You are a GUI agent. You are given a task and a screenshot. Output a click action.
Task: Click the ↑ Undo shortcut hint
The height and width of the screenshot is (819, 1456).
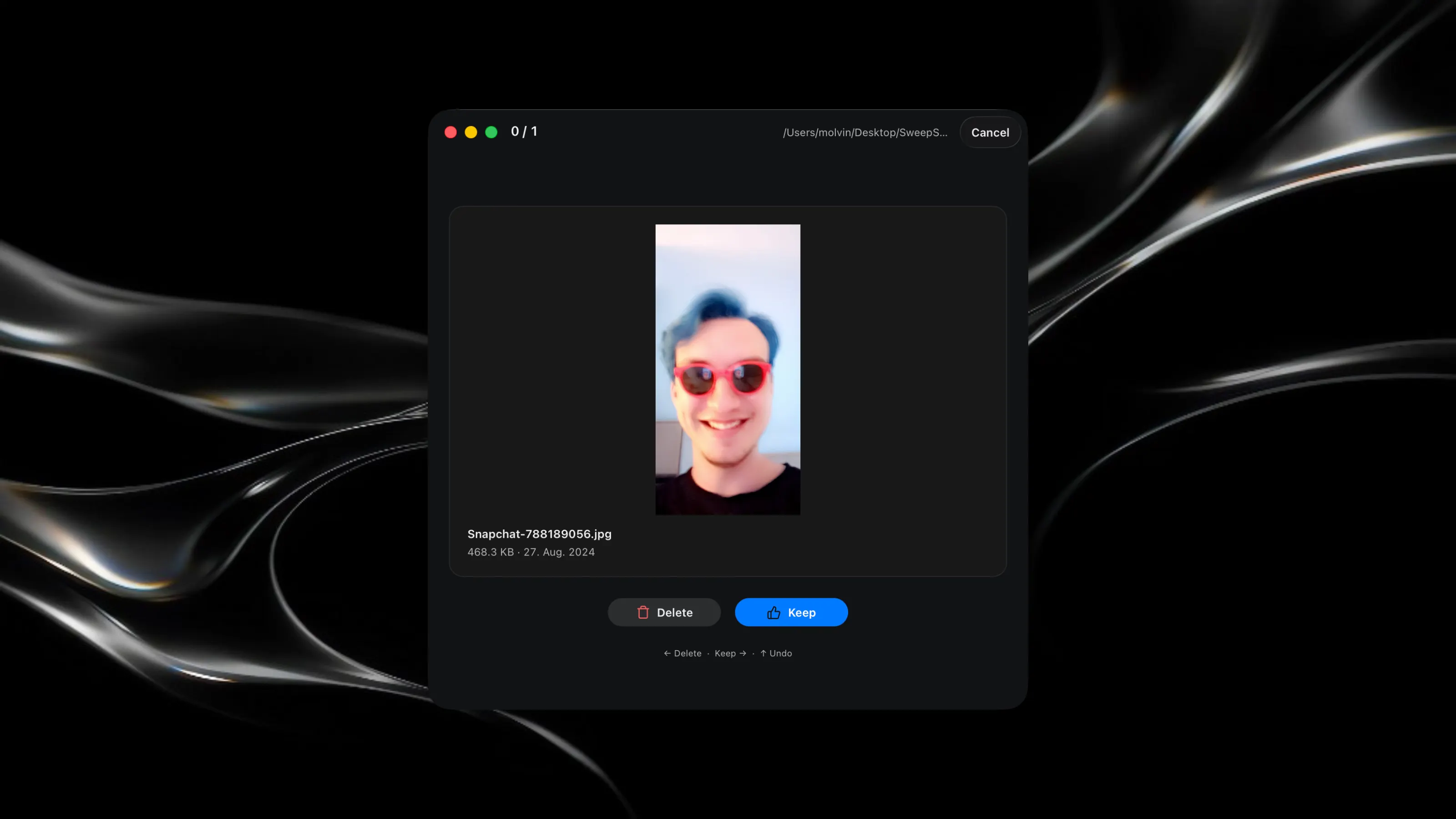[776, 653]
